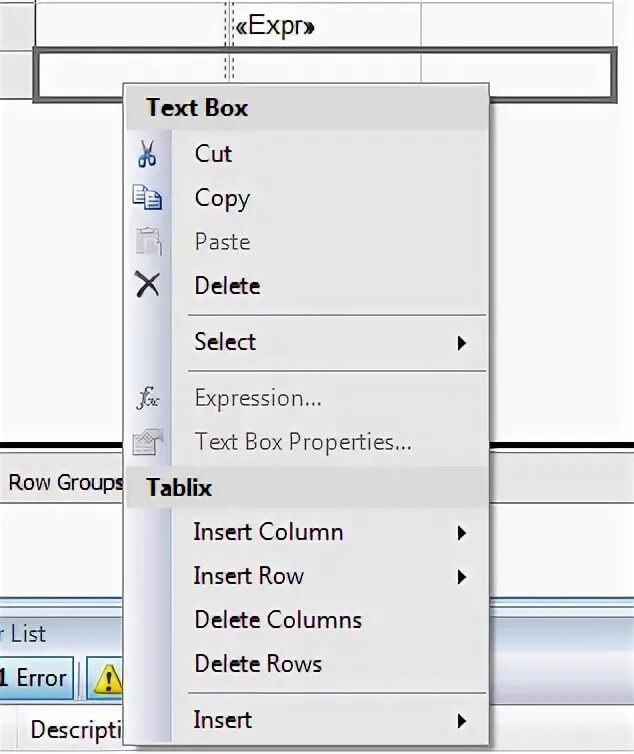The image size is (634, 754).
Task: Click Text Box Properties menu entry
Action: (x=303, y=442)
